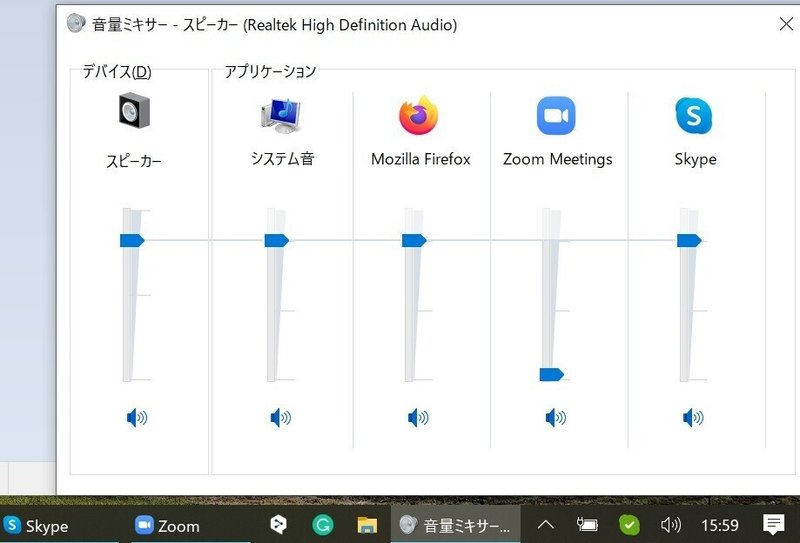Viewport: 800px width, 543px height.
Task: Mute Zoom Meetings audio
Action: [x=556, y=418]
